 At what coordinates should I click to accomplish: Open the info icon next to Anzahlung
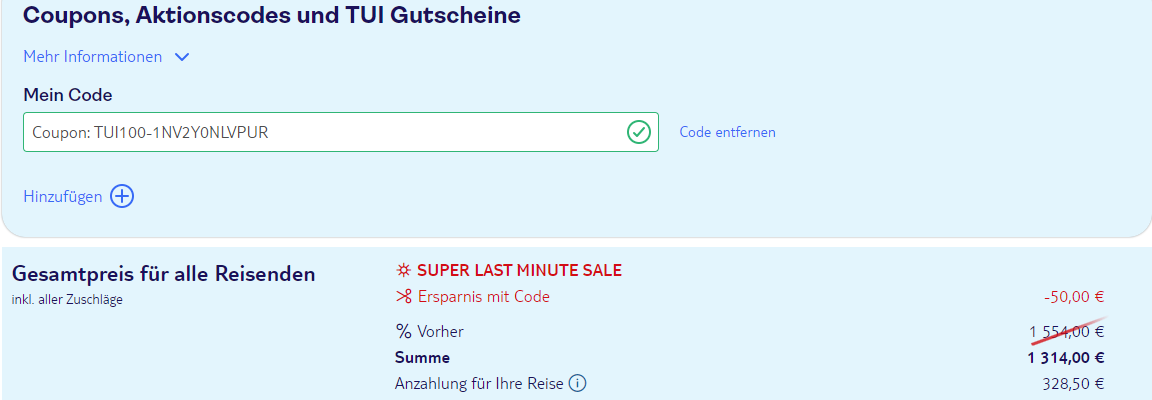pyautogui.click(x=578, y=383)
